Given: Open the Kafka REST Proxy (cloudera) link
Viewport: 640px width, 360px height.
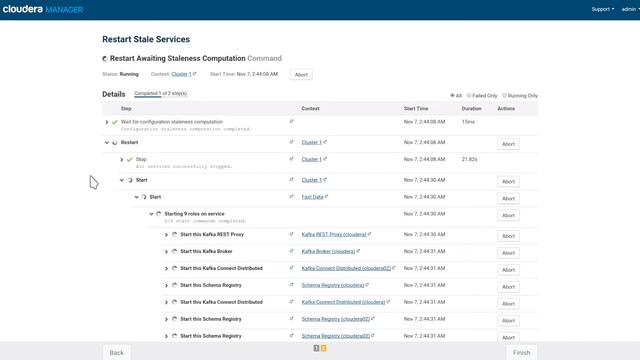Looking at the screenshot, I should coord(334,234).
